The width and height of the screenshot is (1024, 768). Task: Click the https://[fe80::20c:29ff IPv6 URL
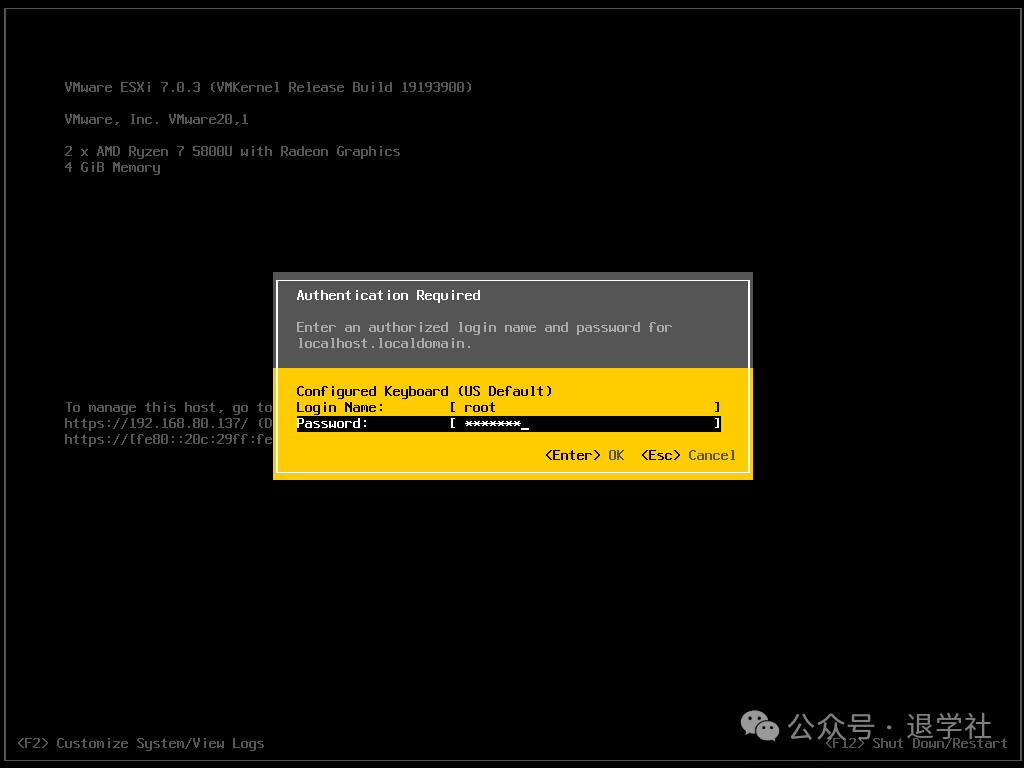click(x=168, y=440)
